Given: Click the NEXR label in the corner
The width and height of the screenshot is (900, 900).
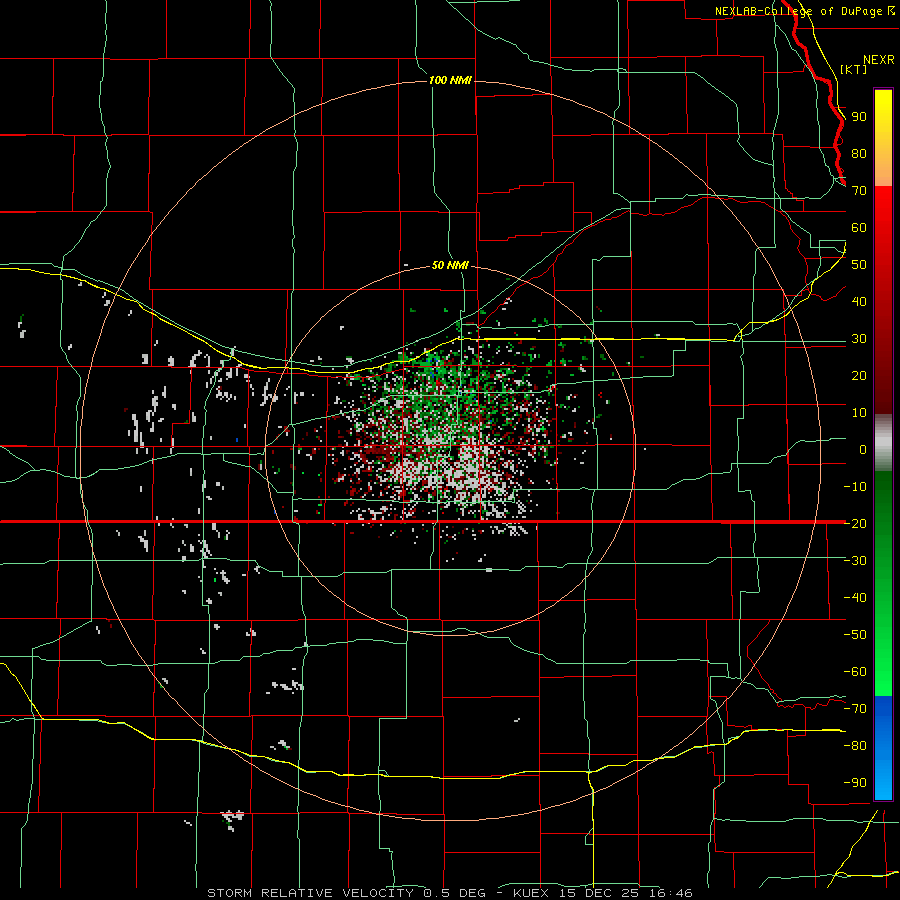Looking at the screenshot, I should [878, 60].
